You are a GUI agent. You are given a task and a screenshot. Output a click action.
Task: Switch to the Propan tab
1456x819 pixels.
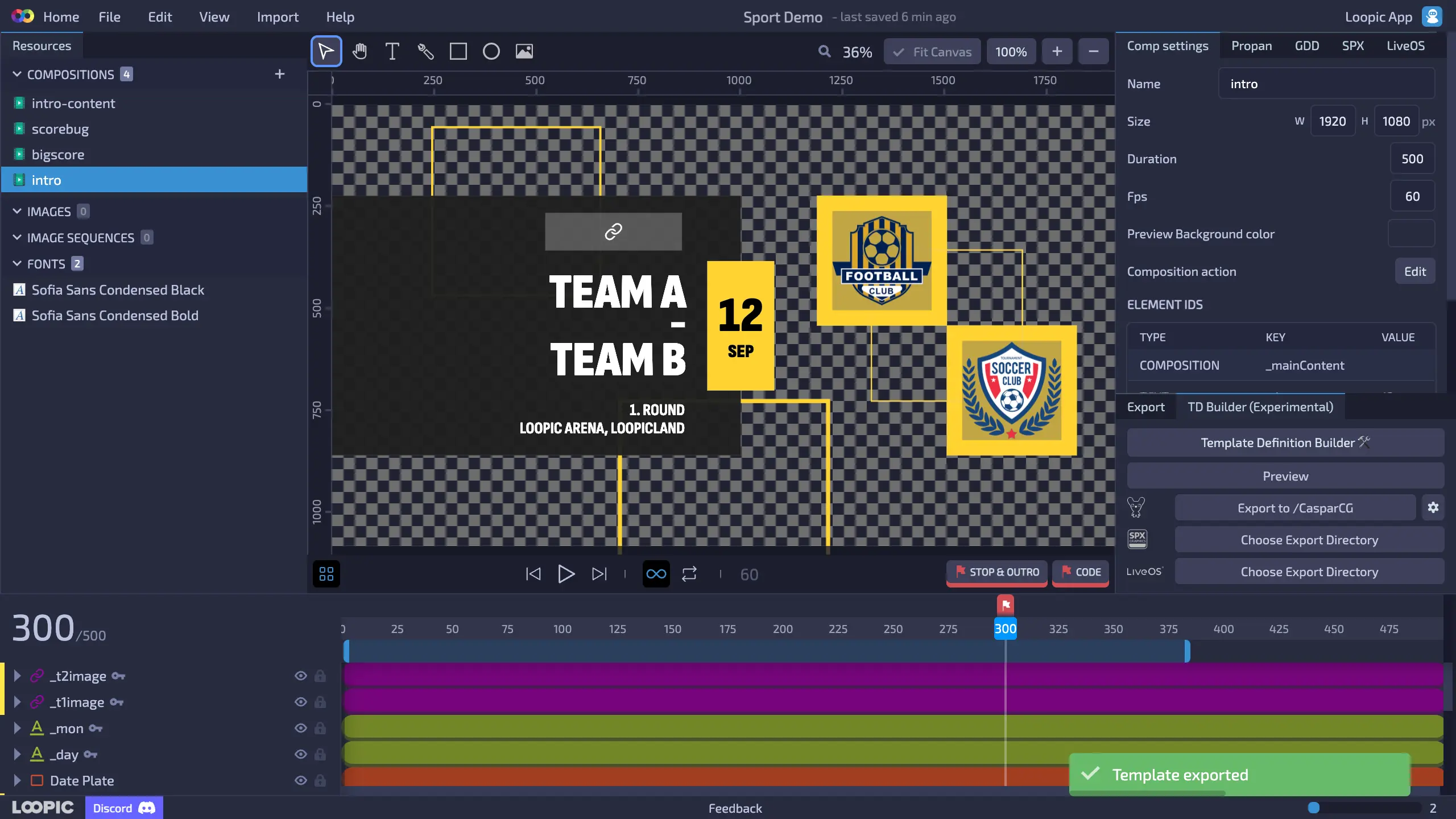point(1251,45)
